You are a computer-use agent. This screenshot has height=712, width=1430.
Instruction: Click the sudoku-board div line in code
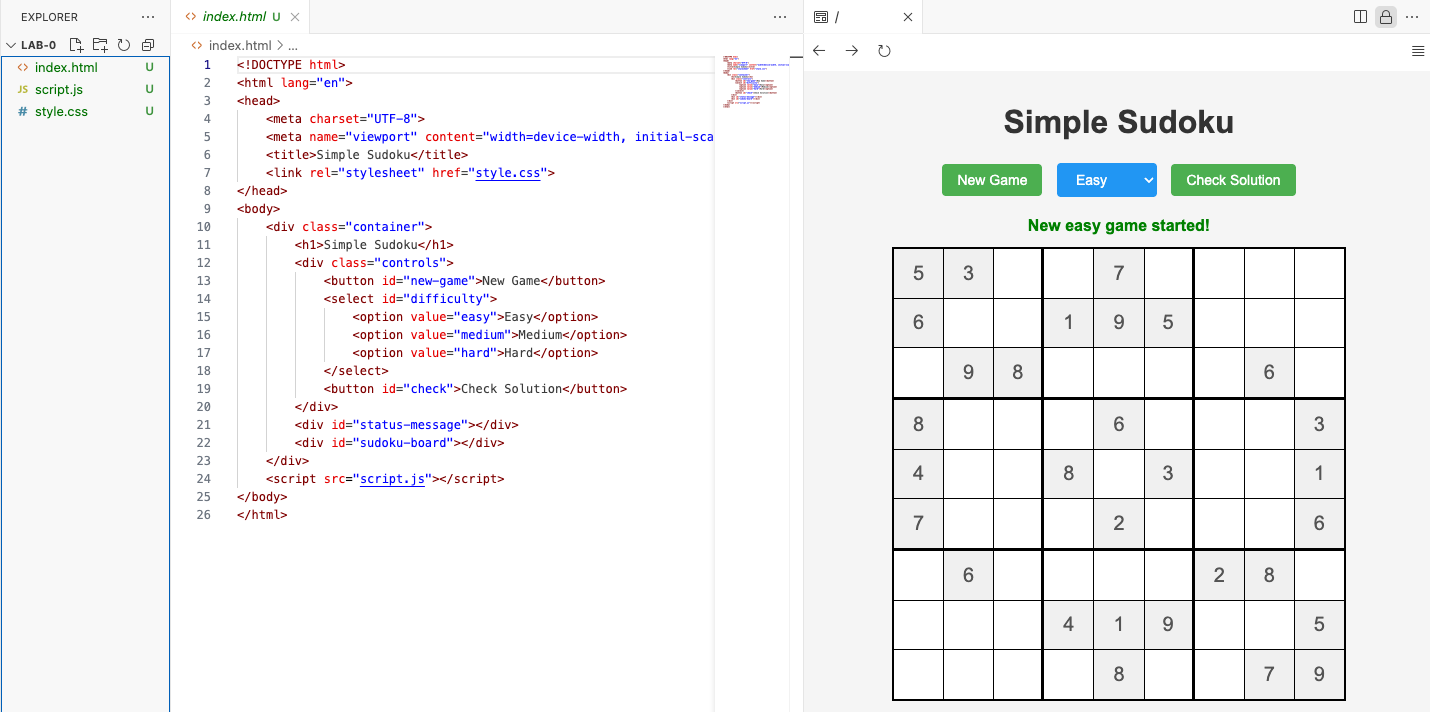coord(399,443)
